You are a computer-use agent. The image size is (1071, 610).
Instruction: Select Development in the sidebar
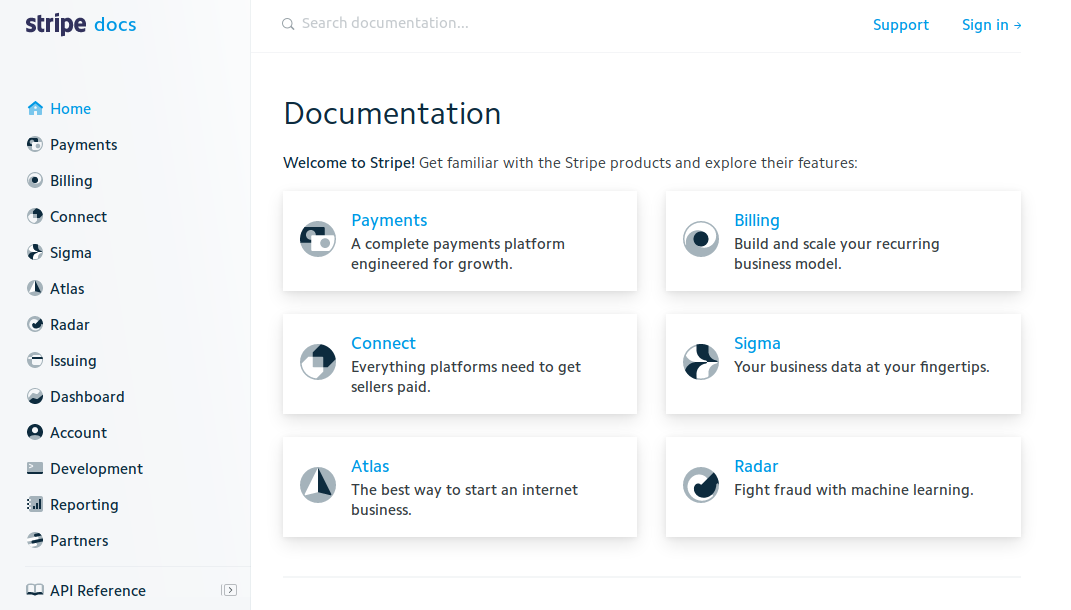coord(96,469)
